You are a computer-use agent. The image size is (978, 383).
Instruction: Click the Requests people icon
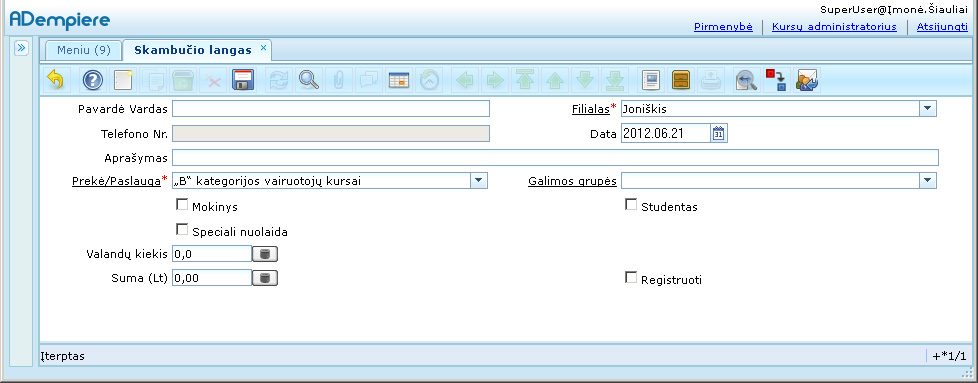coord(807,80)
